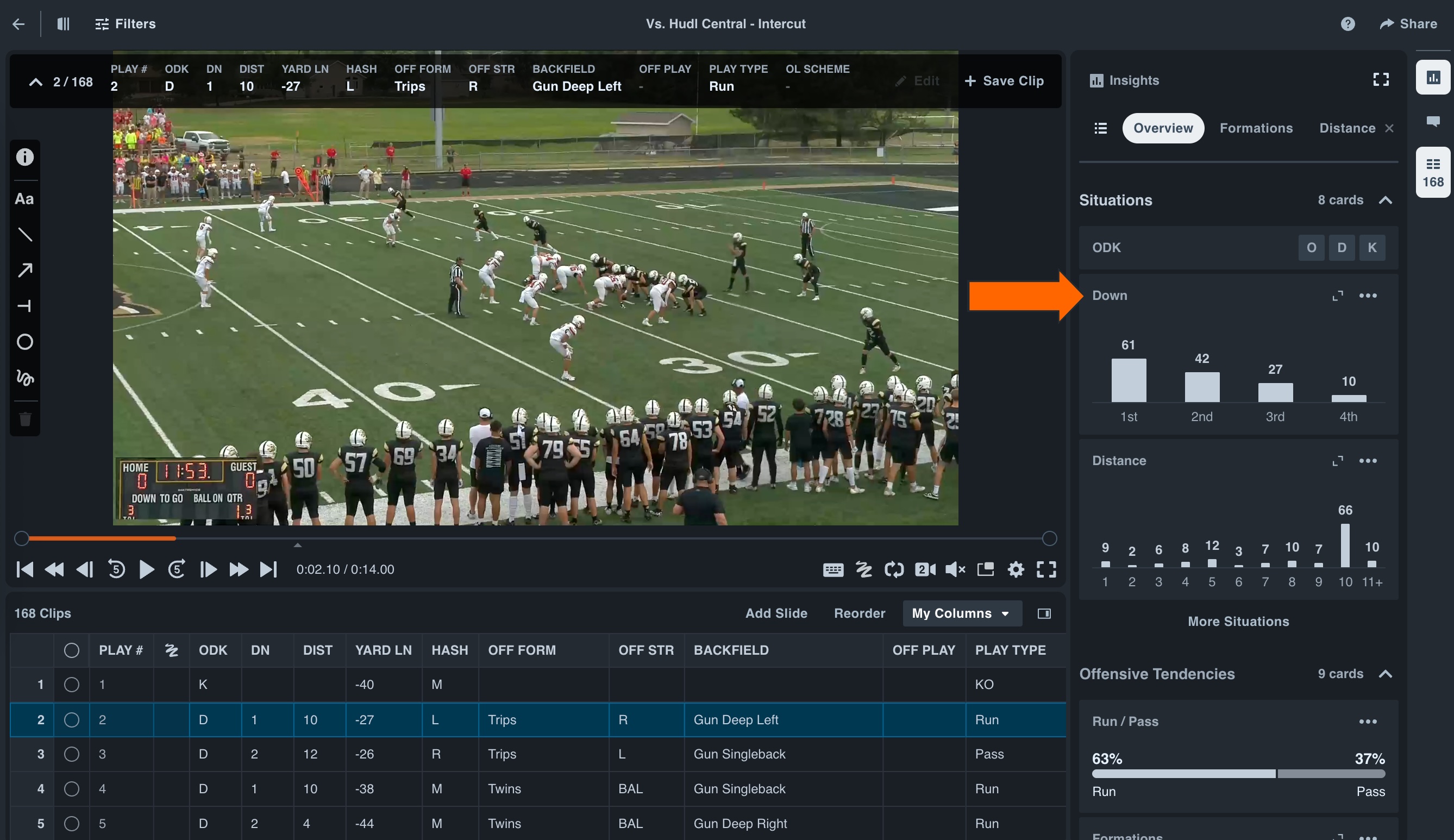Viewport: 1454px width, 840px height.
Task: Open the Filters panel
Action: [x=125, y=24]
